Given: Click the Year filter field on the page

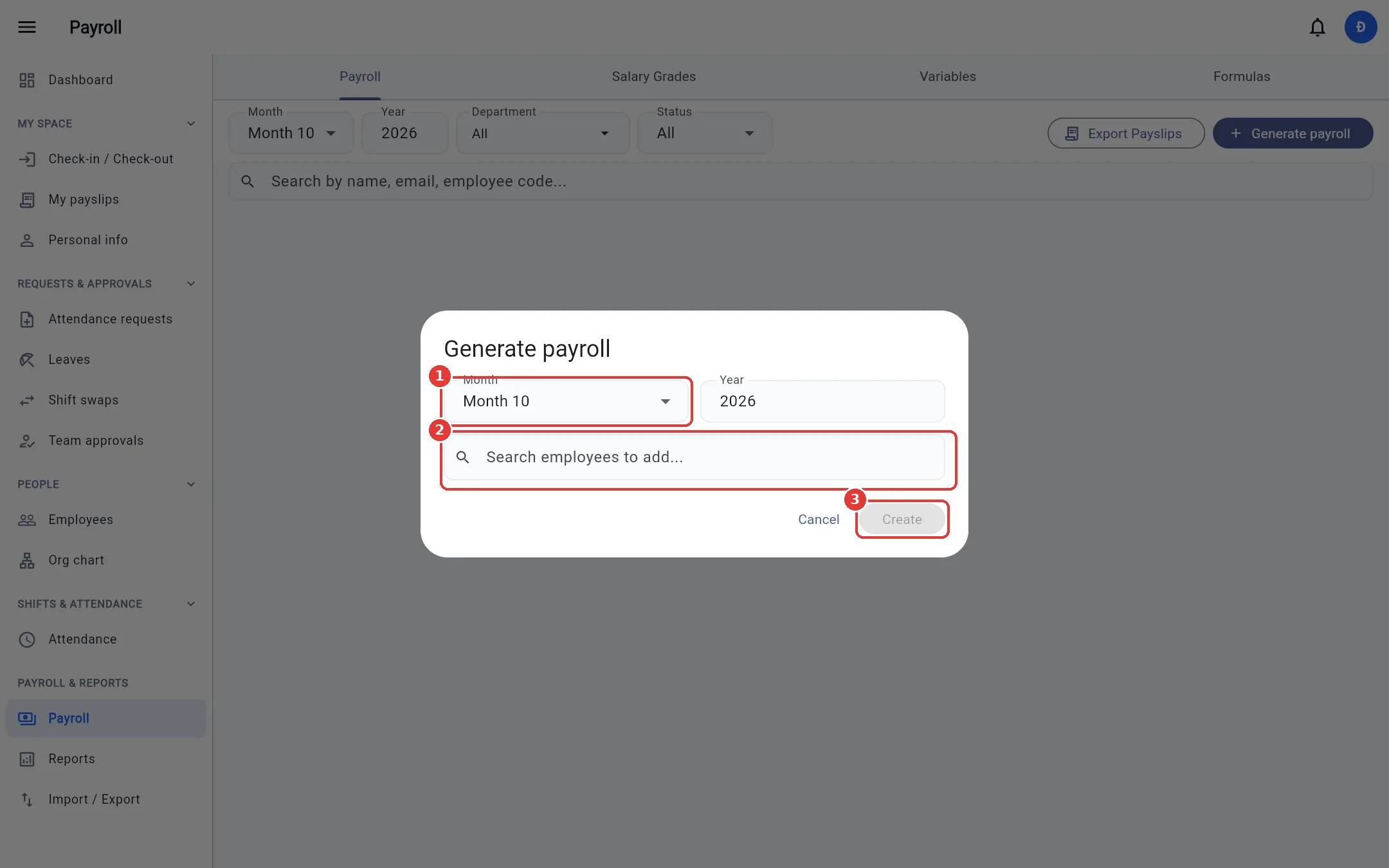Looking at the screenshot, I should [405, 133].
